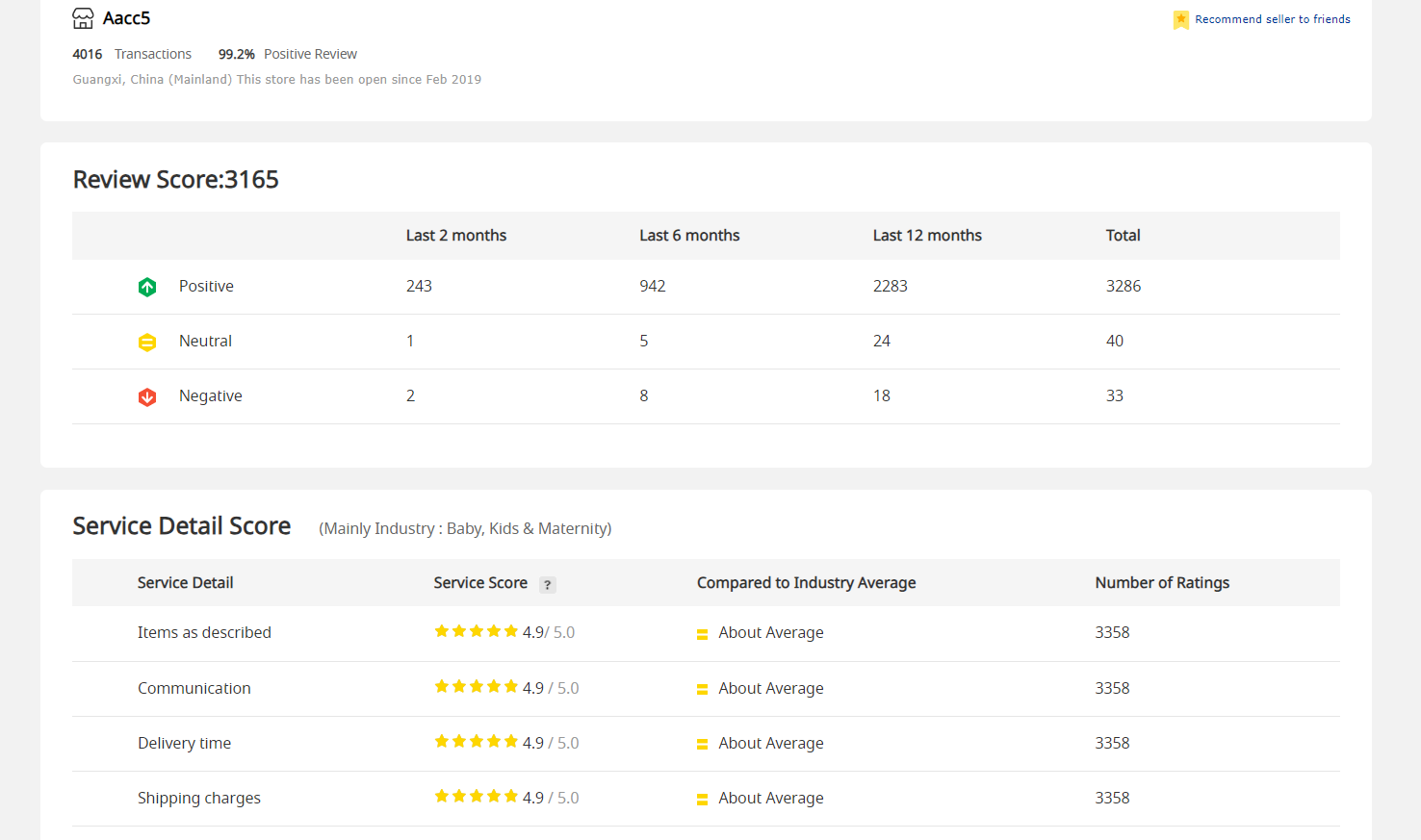The width and height of the screenshot is (1421, 840).
Task: Click the Shipping charges label
Action: pyautogui.click(x=198, y=799)
